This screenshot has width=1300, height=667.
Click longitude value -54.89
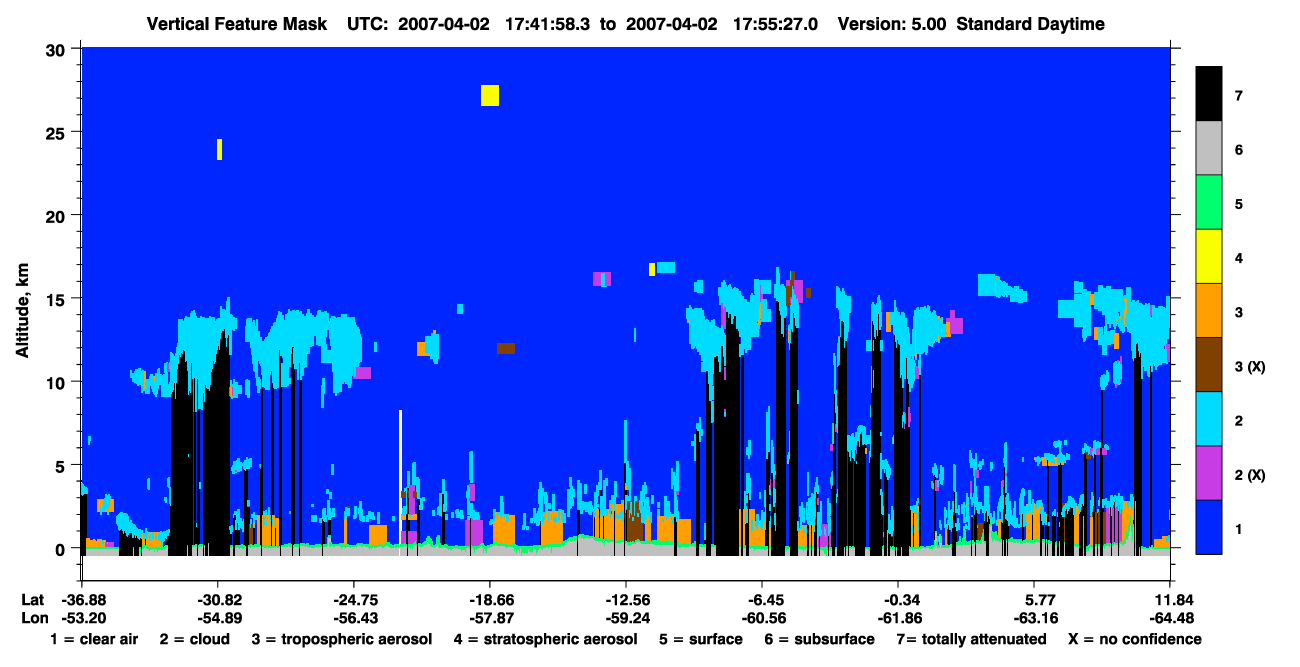pos(218,617)
